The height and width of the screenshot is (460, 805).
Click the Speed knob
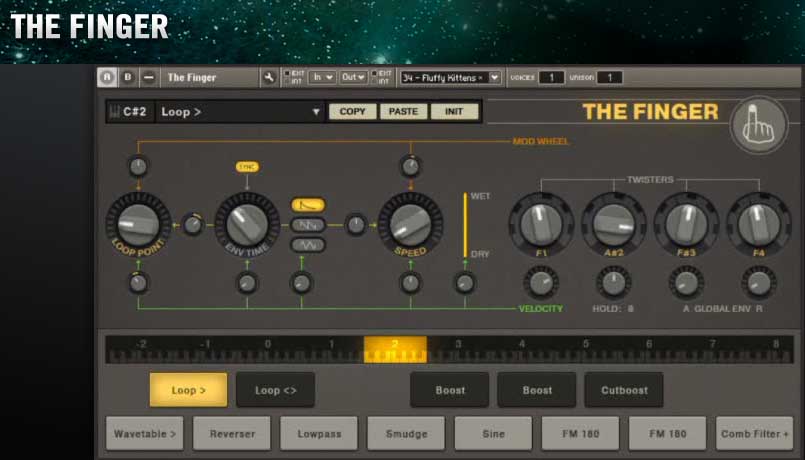(410, 224)
